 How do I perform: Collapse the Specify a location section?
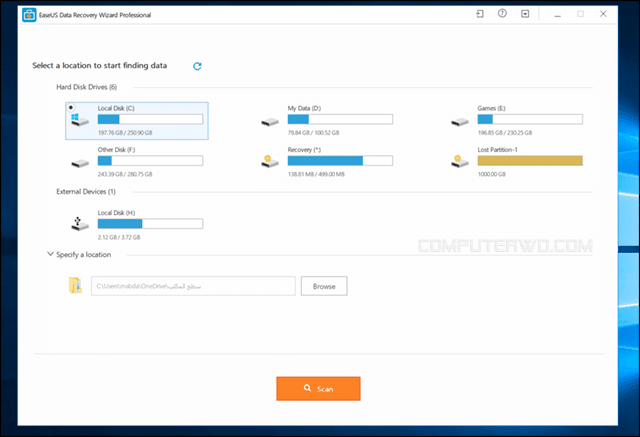coord(50,254)
